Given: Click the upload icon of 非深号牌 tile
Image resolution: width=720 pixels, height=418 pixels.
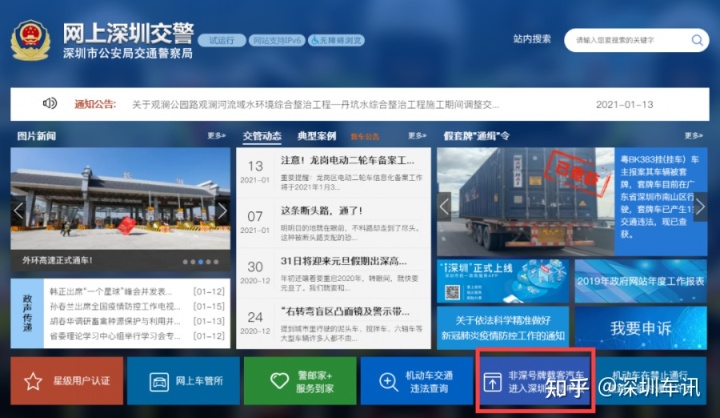Looking at the screenshot, I should pos(492,382).
